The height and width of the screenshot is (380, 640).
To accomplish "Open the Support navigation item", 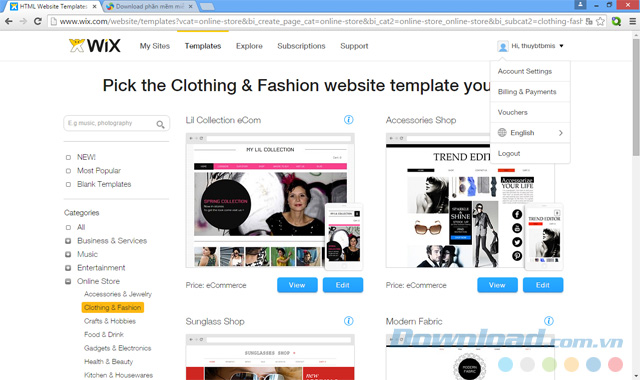I will coord(354,46).
